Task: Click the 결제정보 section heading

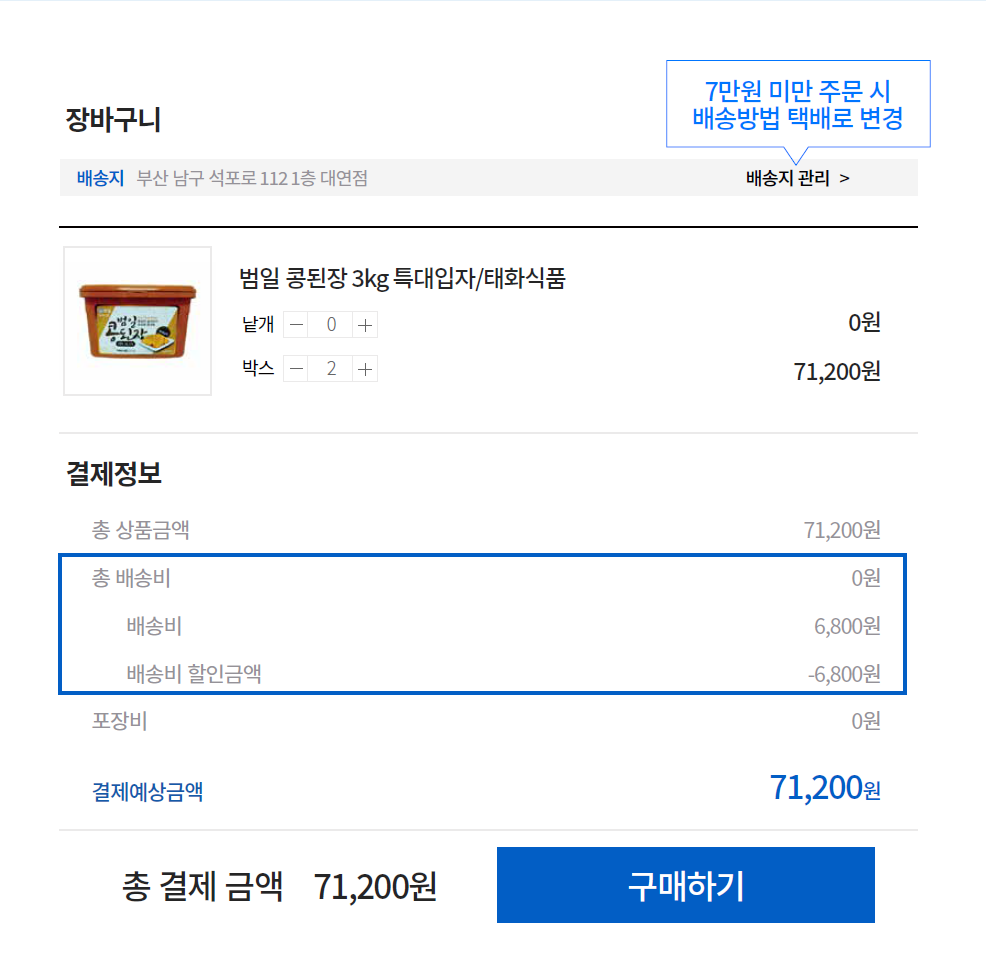Action: tap(114, 473)
